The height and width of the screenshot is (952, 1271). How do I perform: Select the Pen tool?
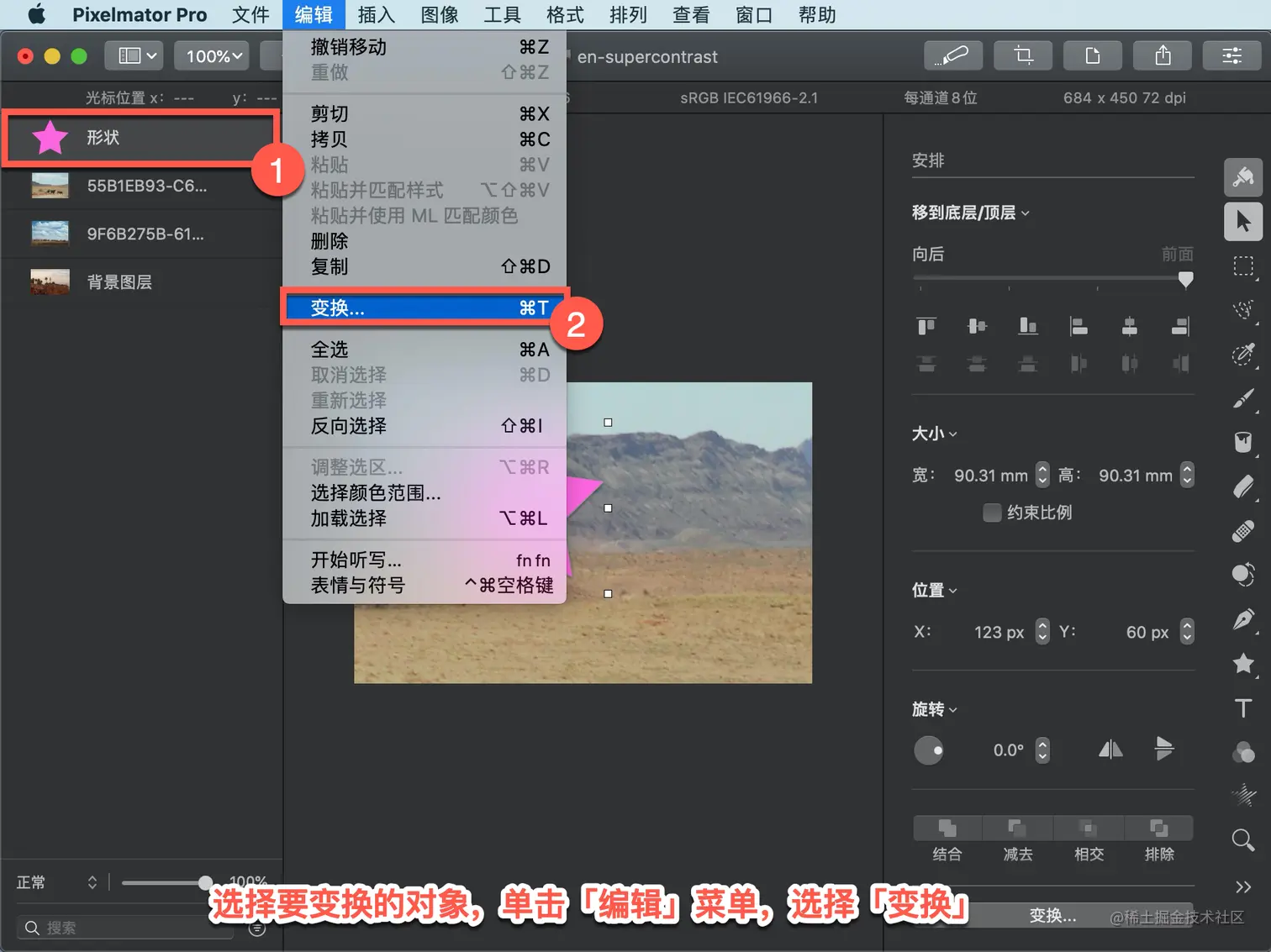pos(1243,619)
